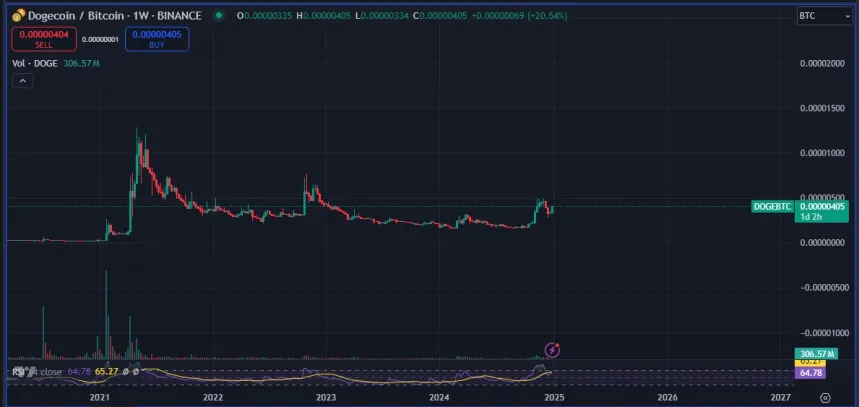Click the 2024 label on time axis
Viewport: 859px width, 407px height.
coord(439,397)
